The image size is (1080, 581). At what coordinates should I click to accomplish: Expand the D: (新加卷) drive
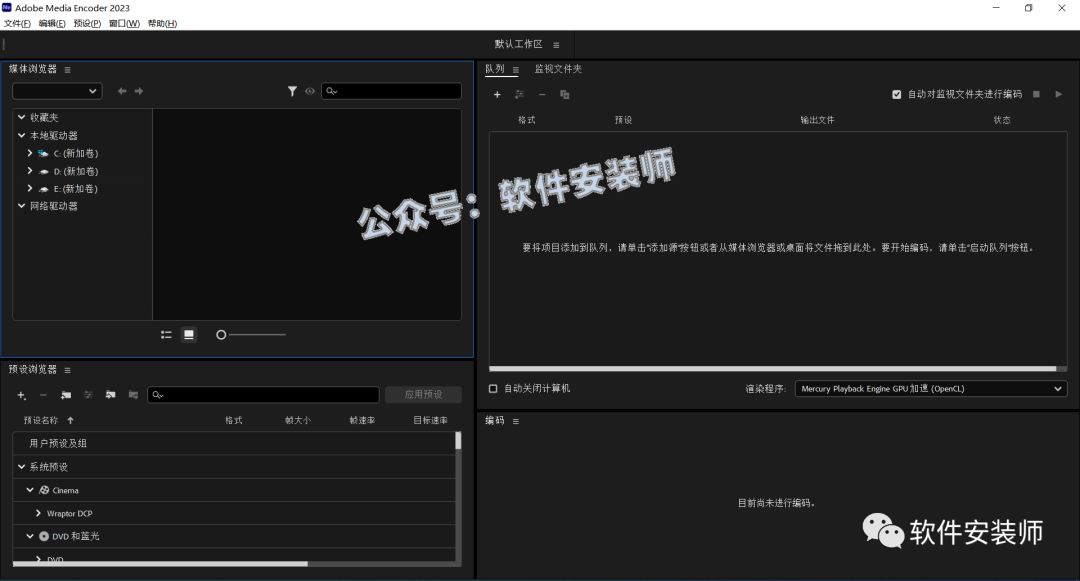(30, 171)
